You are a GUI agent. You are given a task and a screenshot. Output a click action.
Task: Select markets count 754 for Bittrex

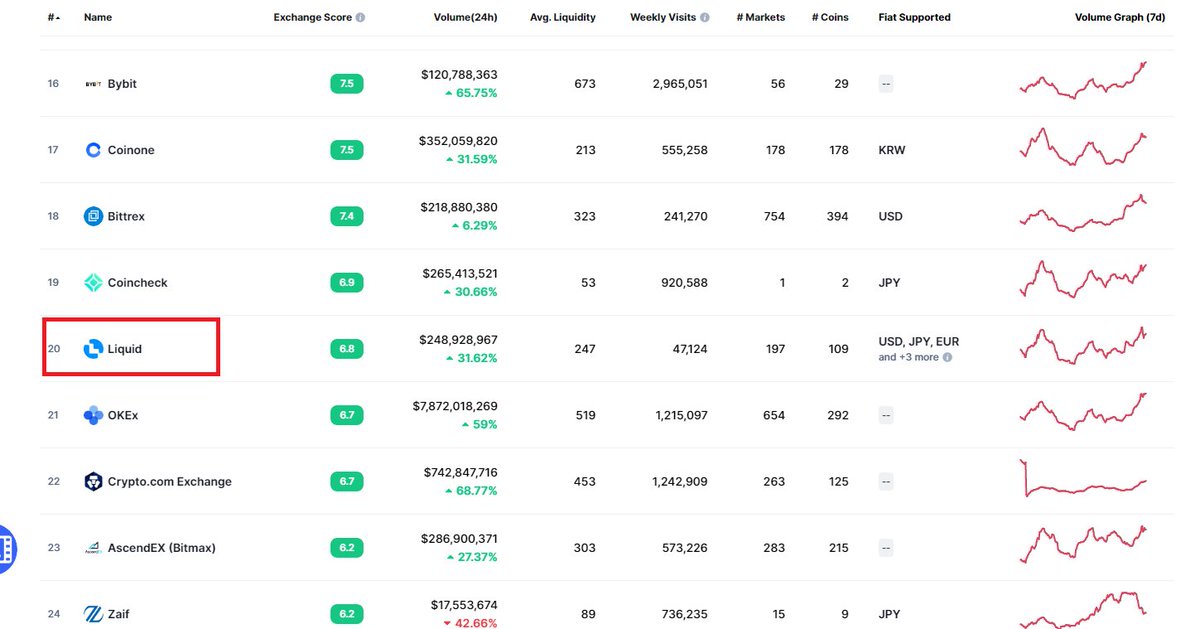coord(774,216)
